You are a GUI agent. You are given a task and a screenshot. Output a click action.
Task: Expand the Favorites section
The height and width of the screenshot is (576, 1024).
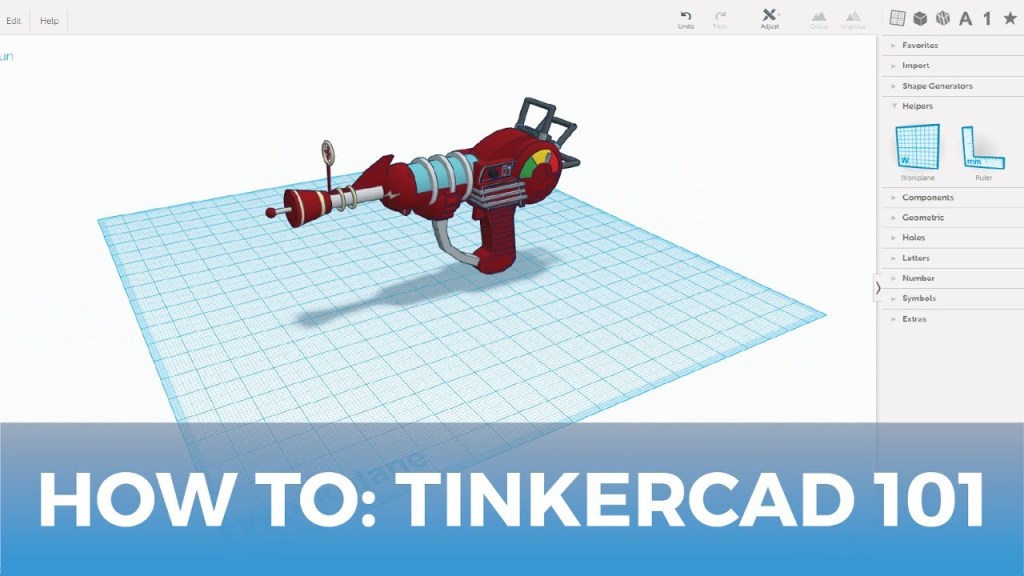919,45
